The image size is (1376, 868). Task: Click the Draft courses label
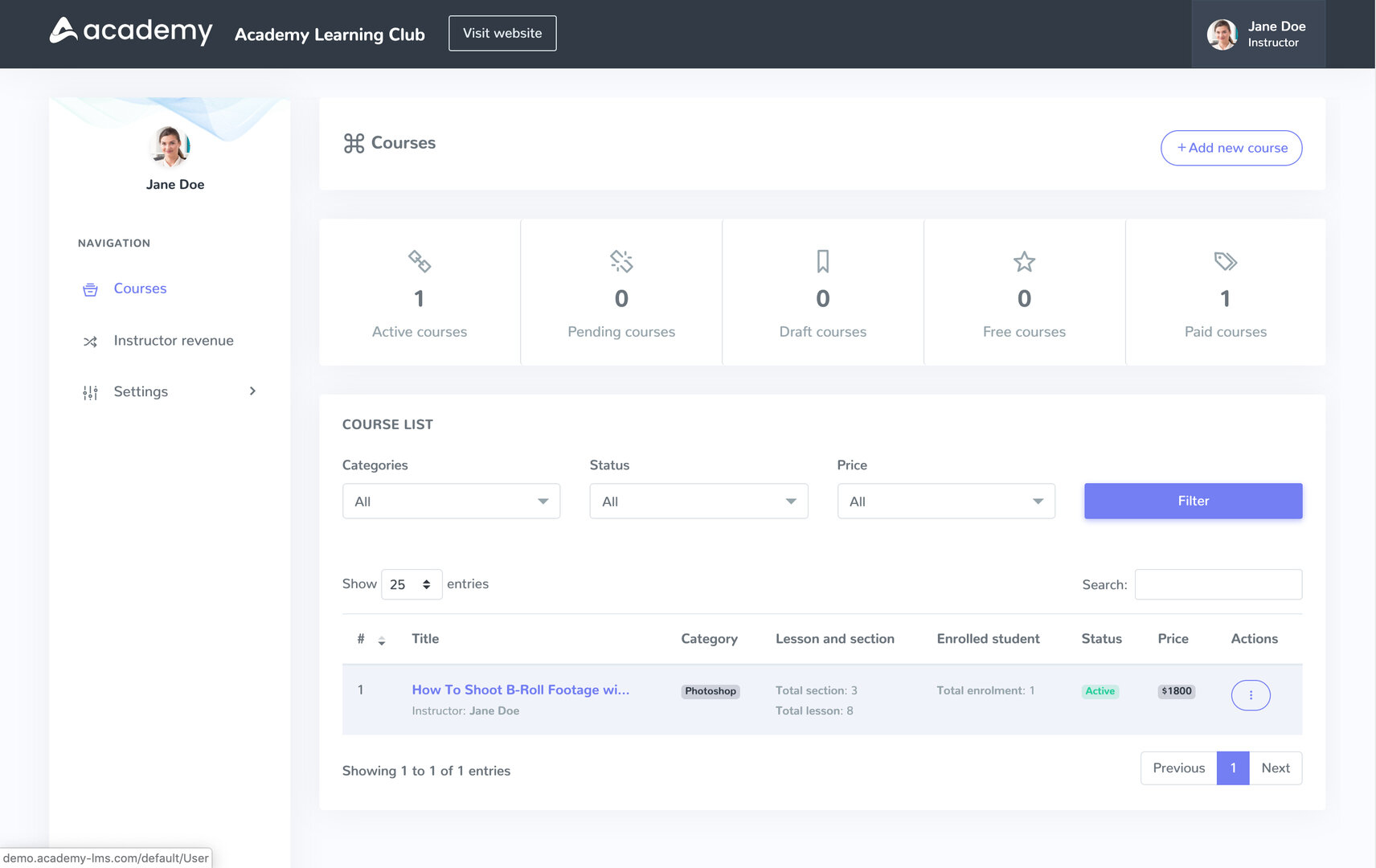coord(823,332)
